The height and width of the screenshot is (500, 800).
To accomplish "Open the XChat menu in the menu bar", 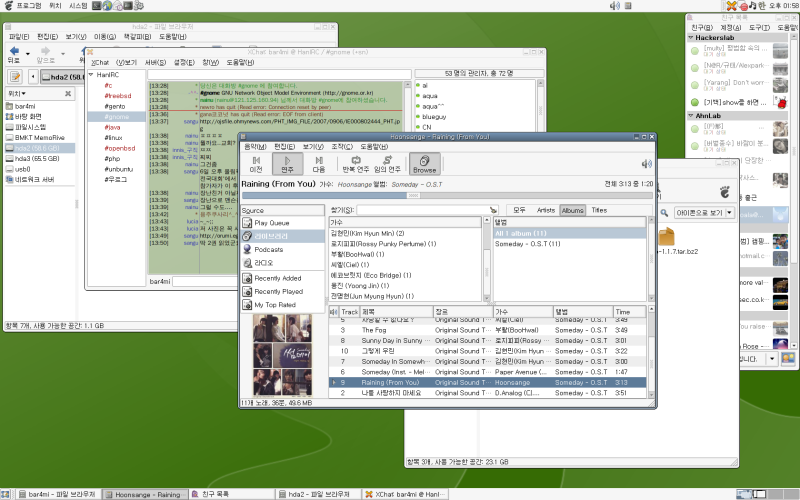I will click(100, 62).
